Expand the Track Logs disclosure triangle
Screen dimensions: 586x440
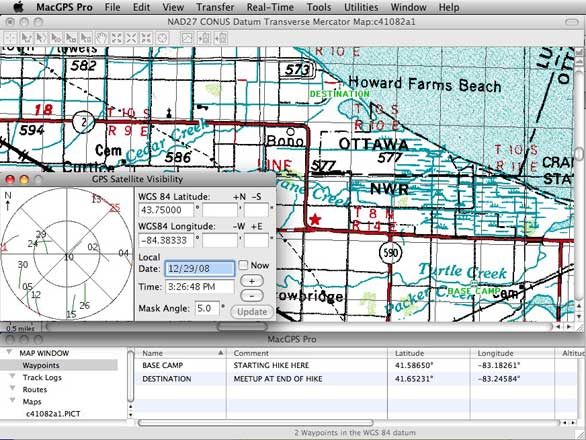click(12, 377)
